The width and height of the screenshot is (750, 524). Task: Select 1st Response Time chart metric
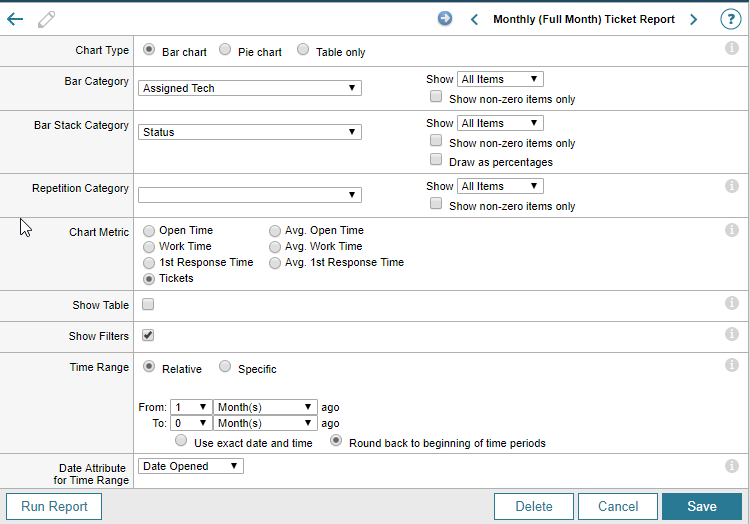pyautogui.click(x=149, y=263)
